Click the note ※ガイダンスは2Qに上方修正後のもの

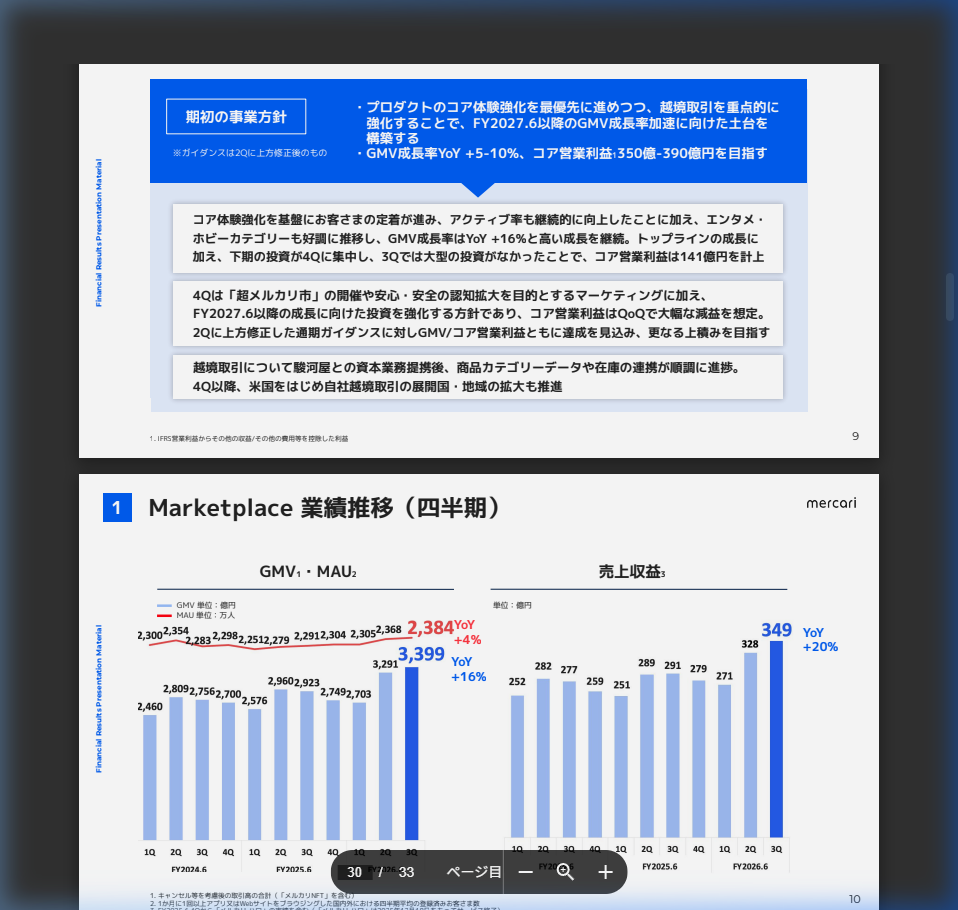pos(250,153)
